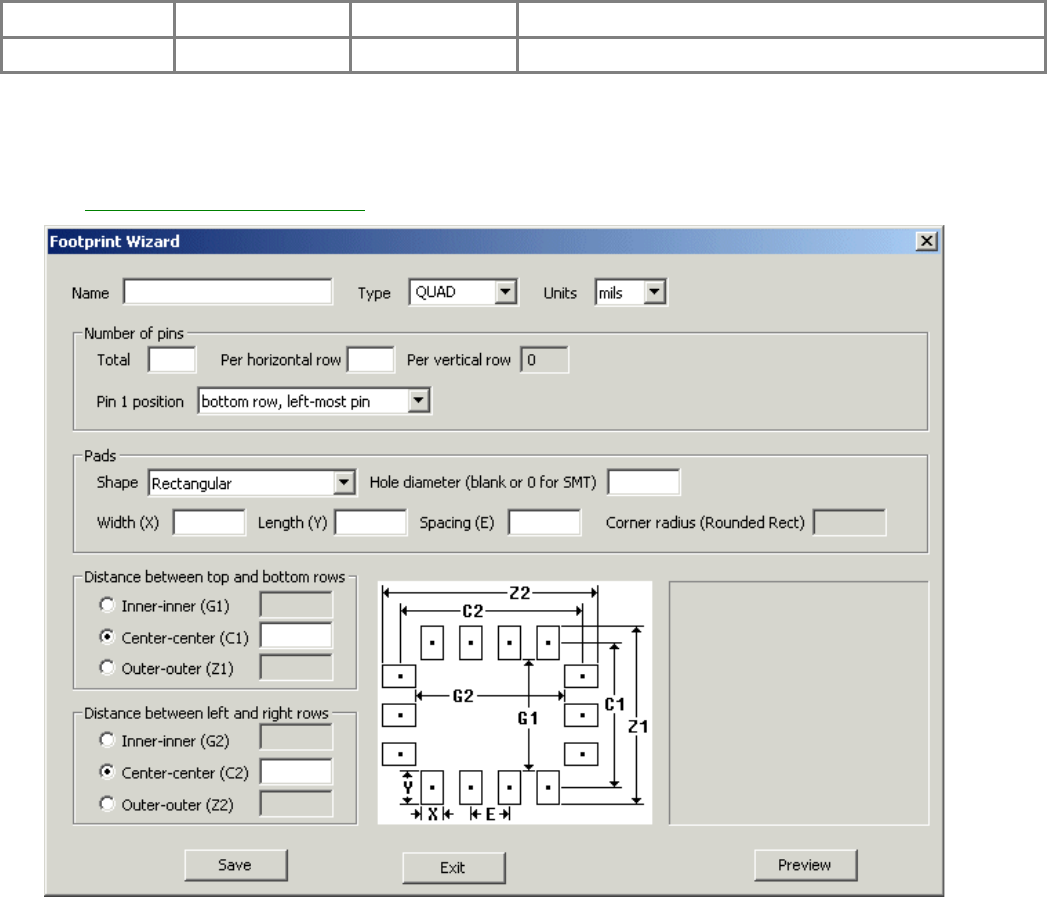Choose Center-center (C2) radio button

pos(107,773)
